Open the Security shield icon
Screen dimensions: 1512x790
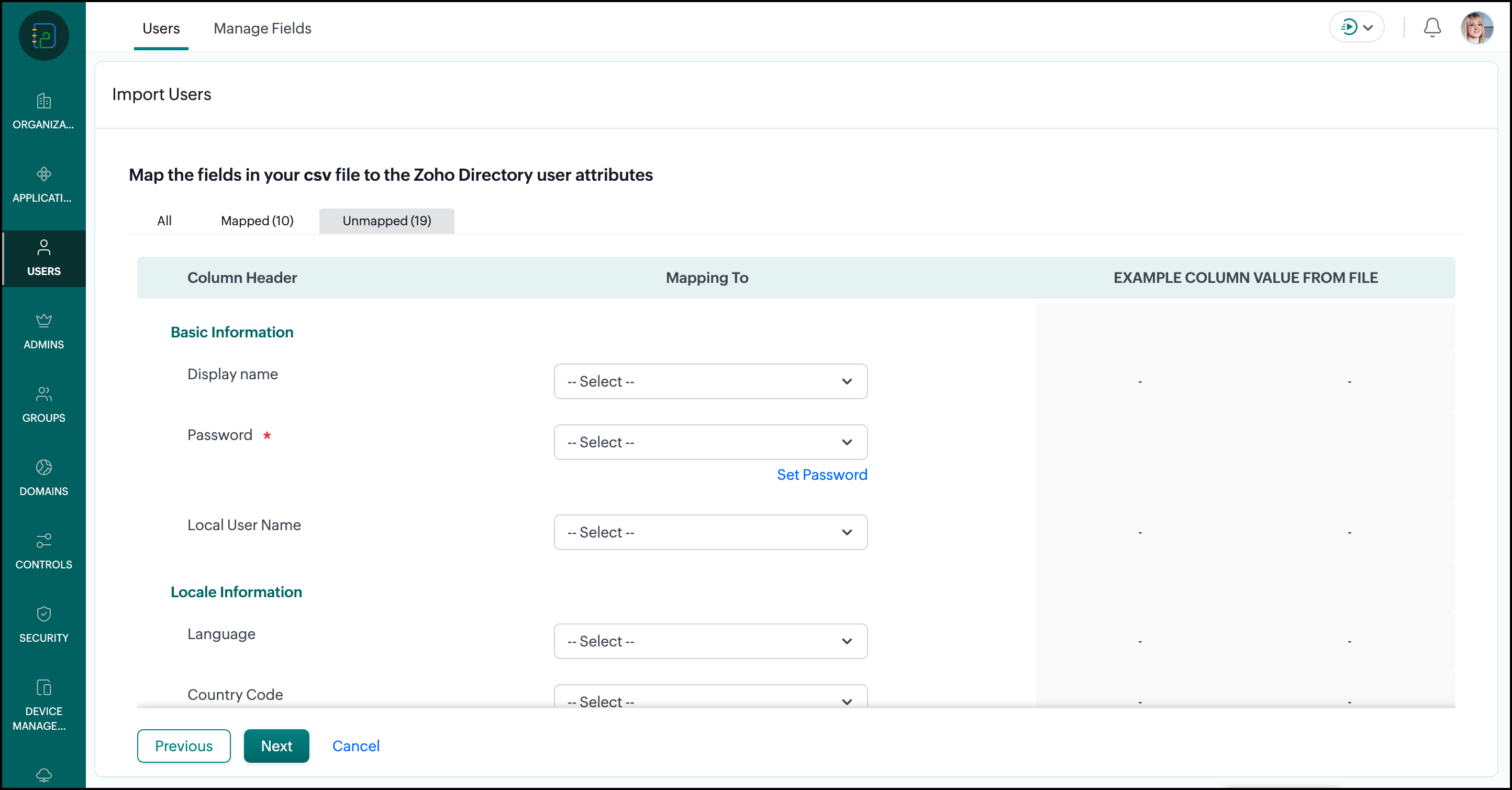[43, 614]
